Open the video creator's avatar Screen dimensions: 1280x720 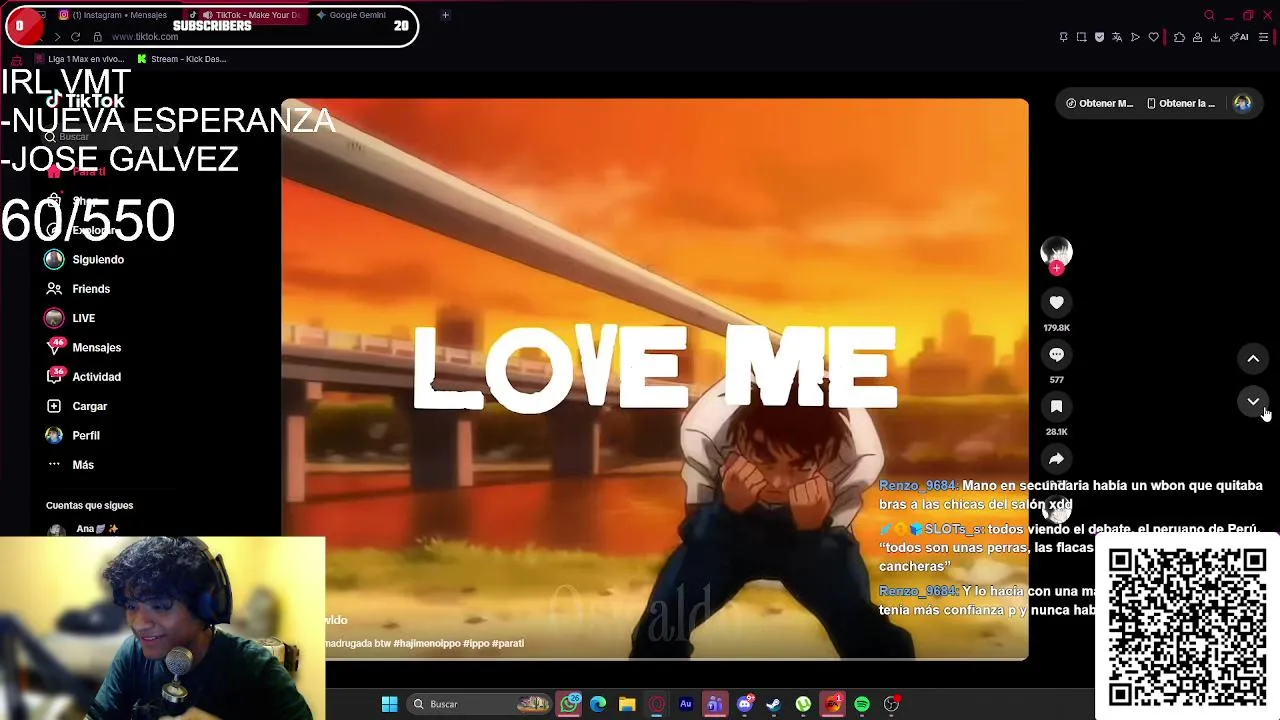(x=1056, y=251)
